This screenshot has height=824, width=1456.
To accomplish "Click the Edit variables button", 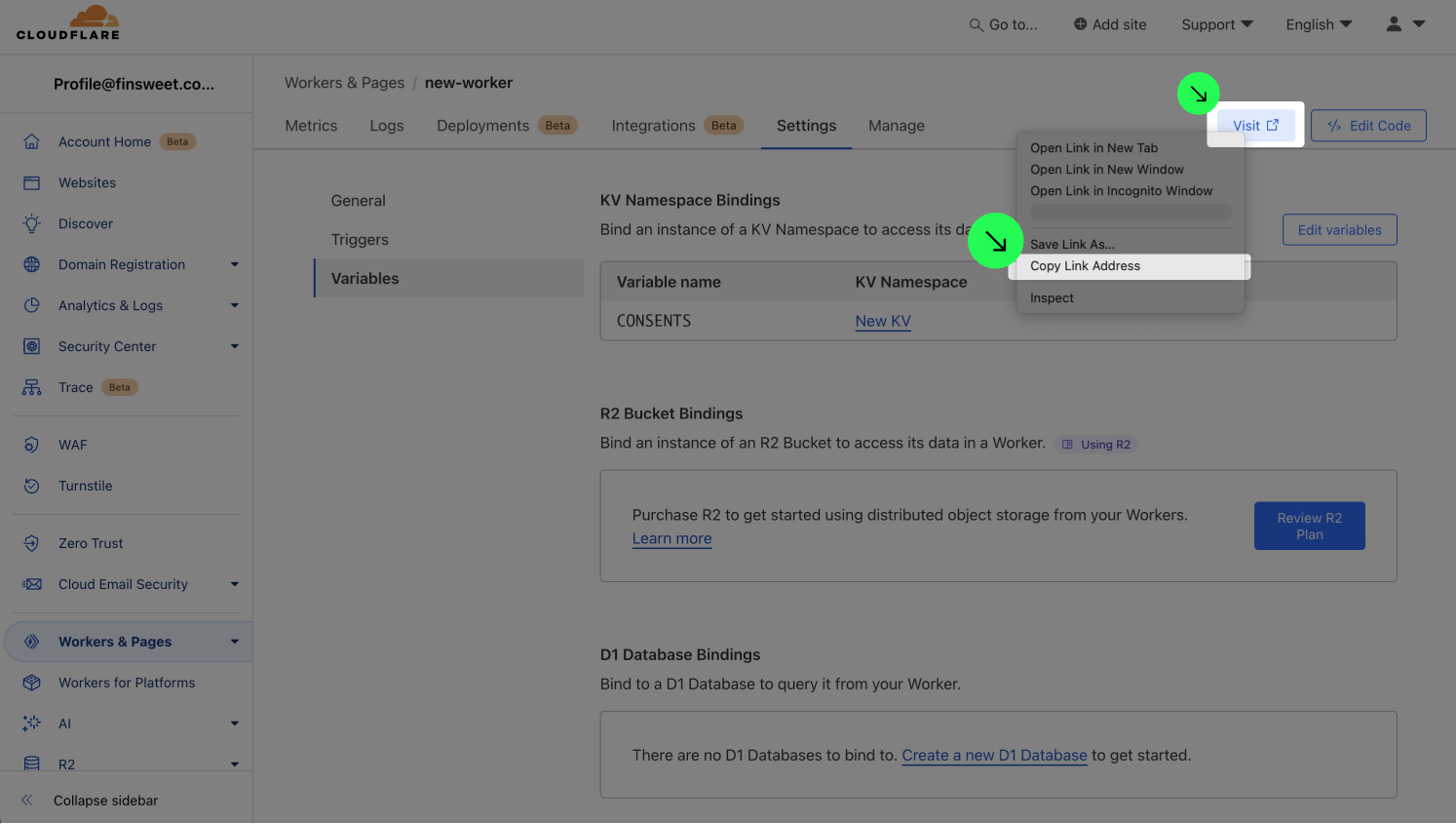I will (x=1339, y=230).
